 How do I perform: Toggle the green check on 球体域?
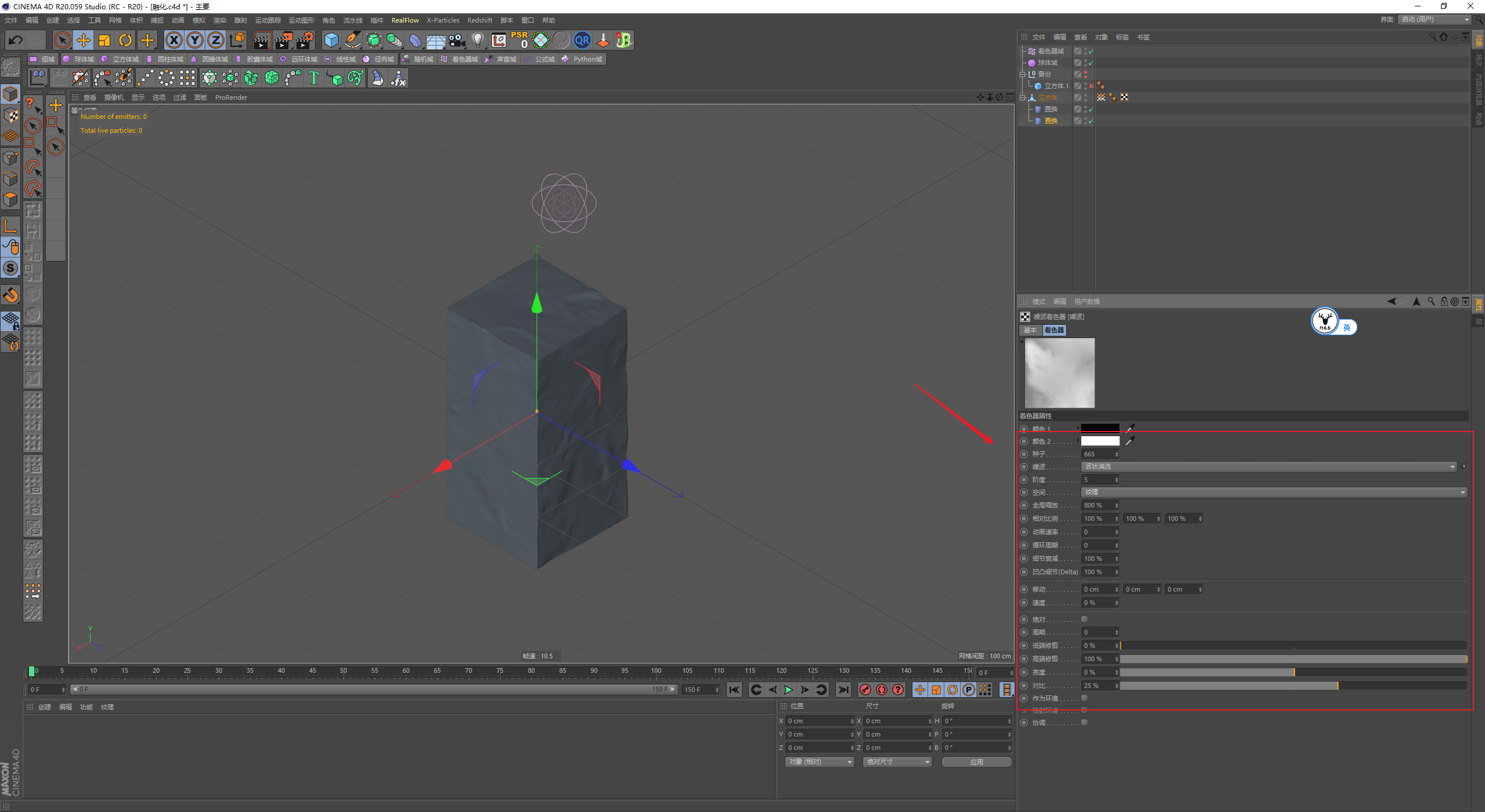pyautogui.click(x=1091, y=63)
